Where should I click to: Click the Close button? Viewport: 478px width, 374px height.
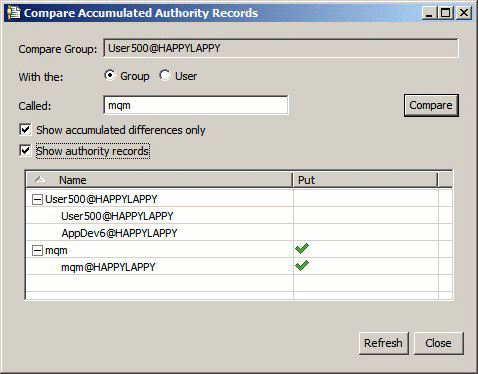438,343
